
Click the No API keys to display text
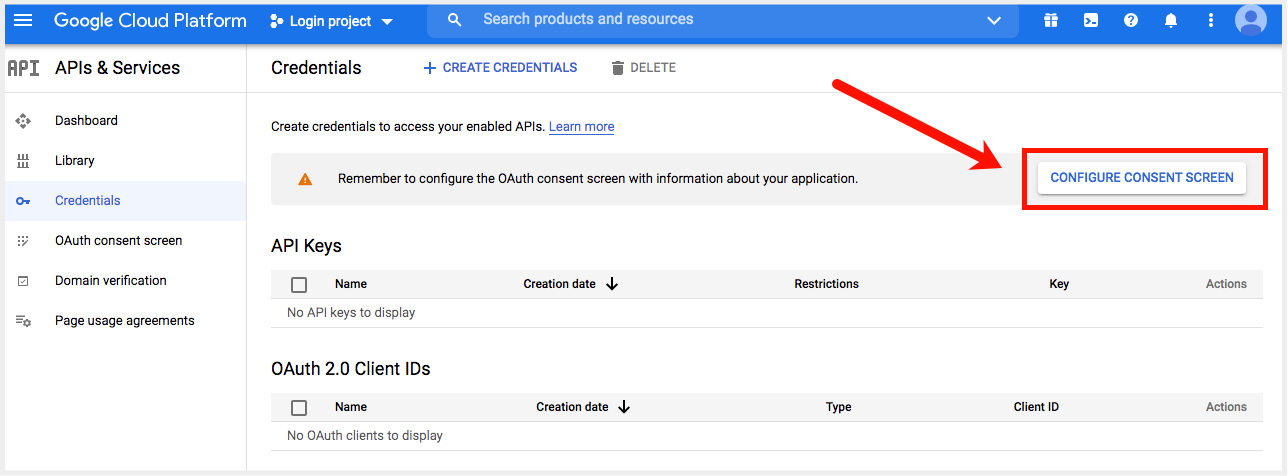pos(351,313)
